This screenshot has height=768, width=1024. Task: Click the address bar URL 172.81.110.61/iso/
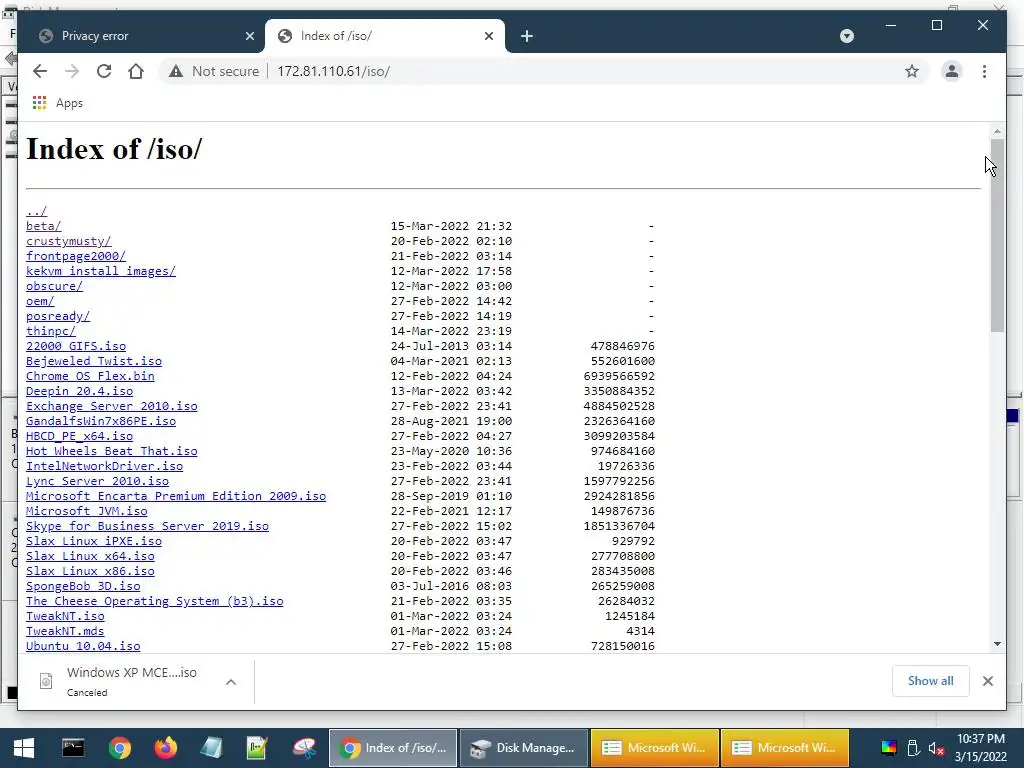tap(333, 71)
